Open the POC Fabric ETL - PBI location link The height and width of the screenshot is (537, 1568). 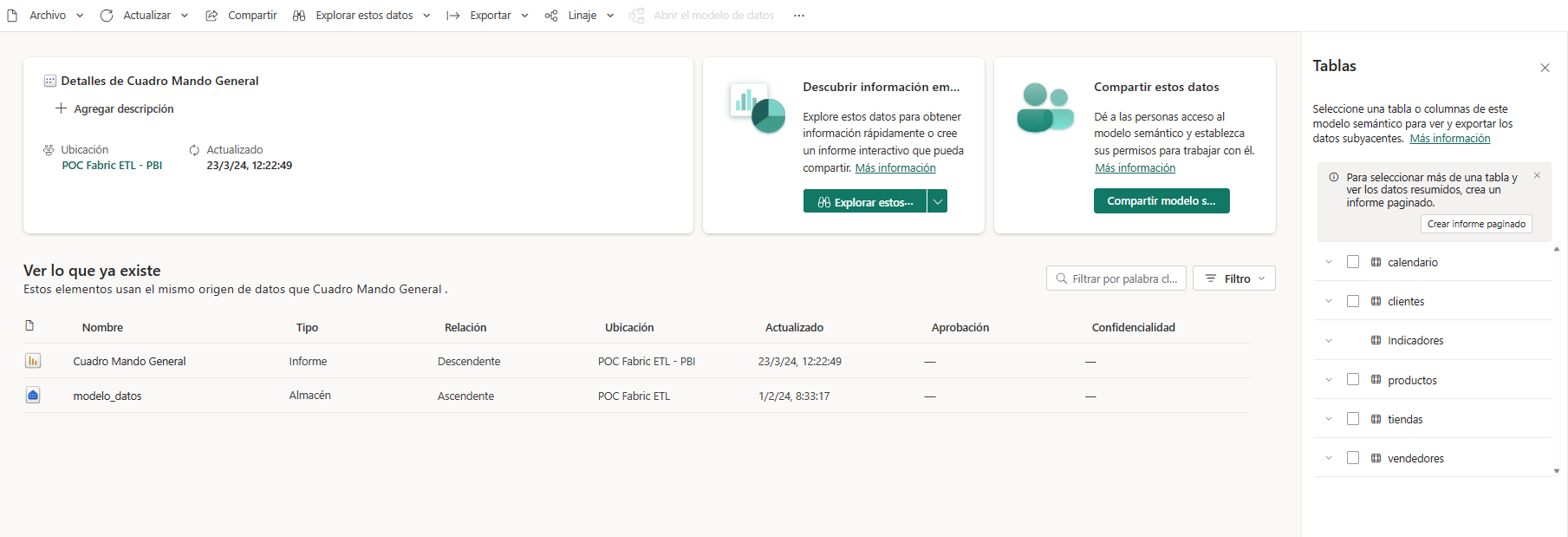112,165
